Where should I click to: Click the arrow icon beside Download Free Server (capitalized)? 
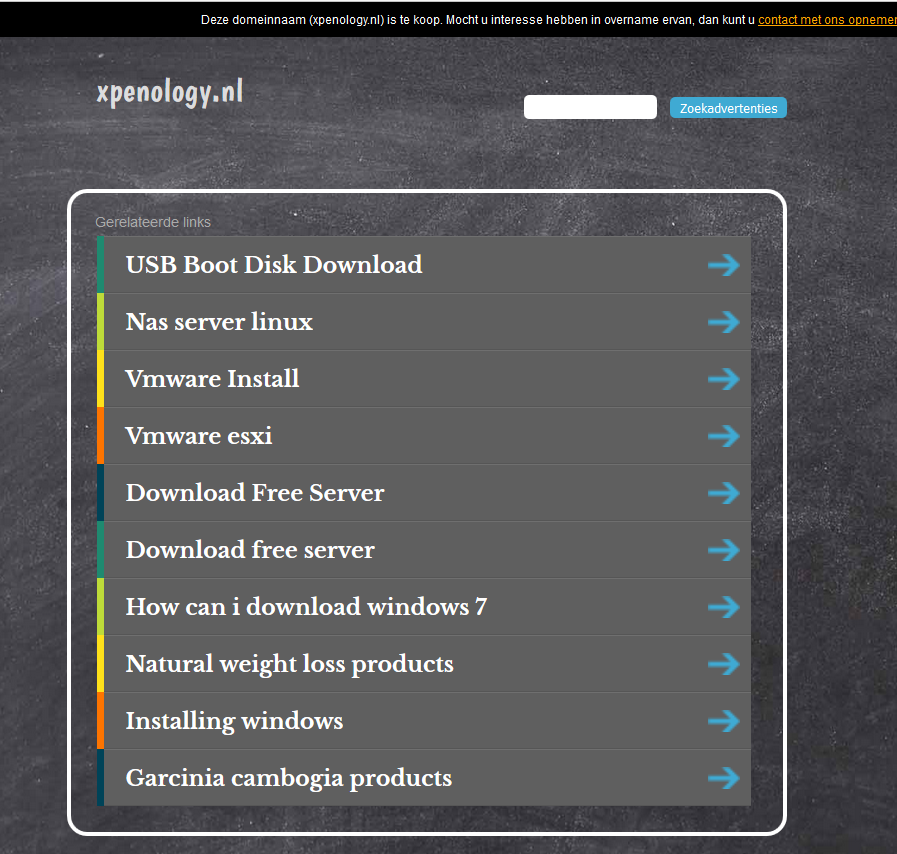point(724,493)
